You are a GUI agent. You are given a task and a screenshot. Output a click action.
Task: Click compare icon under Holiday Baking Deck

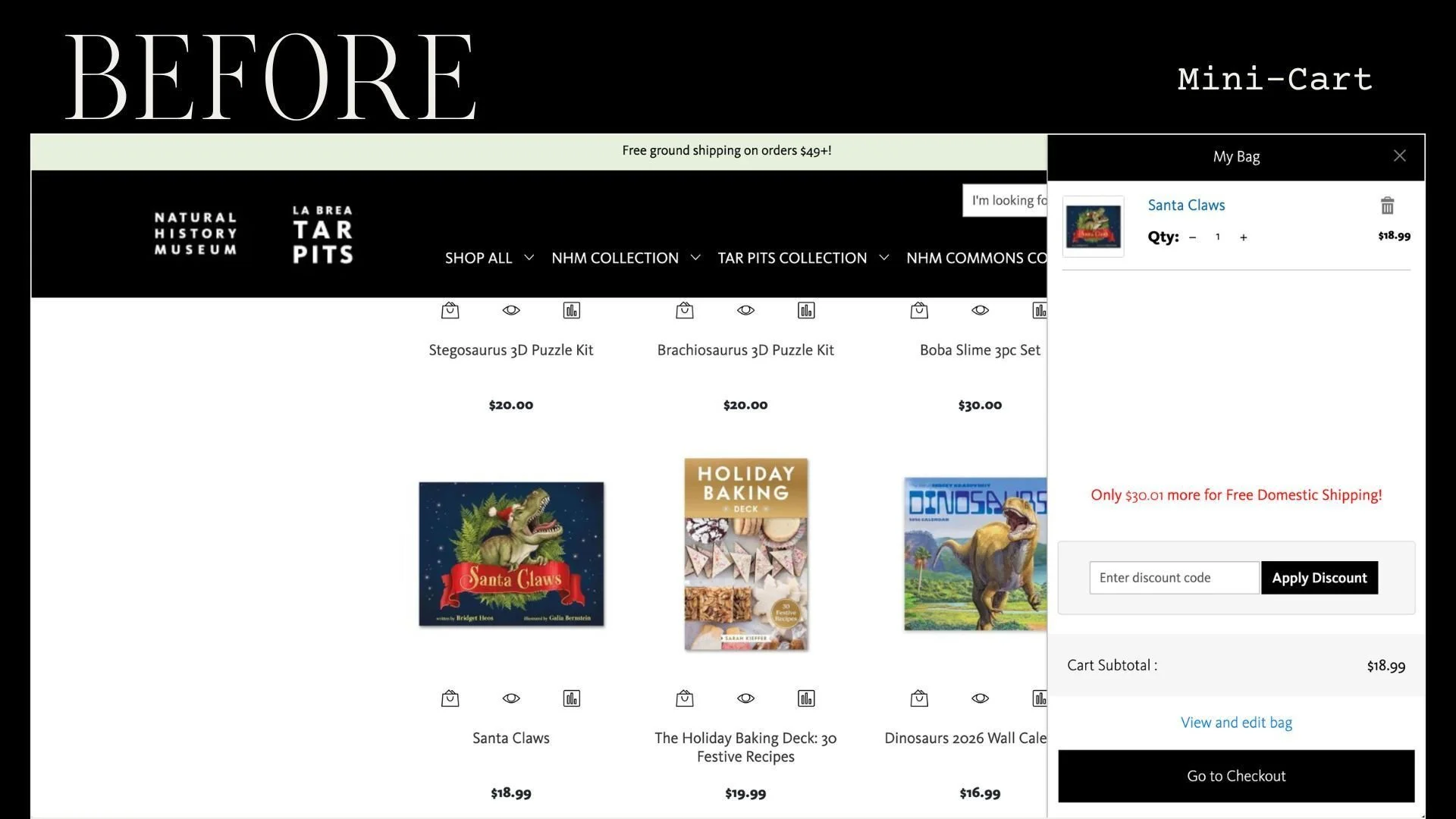click(806, 698)
